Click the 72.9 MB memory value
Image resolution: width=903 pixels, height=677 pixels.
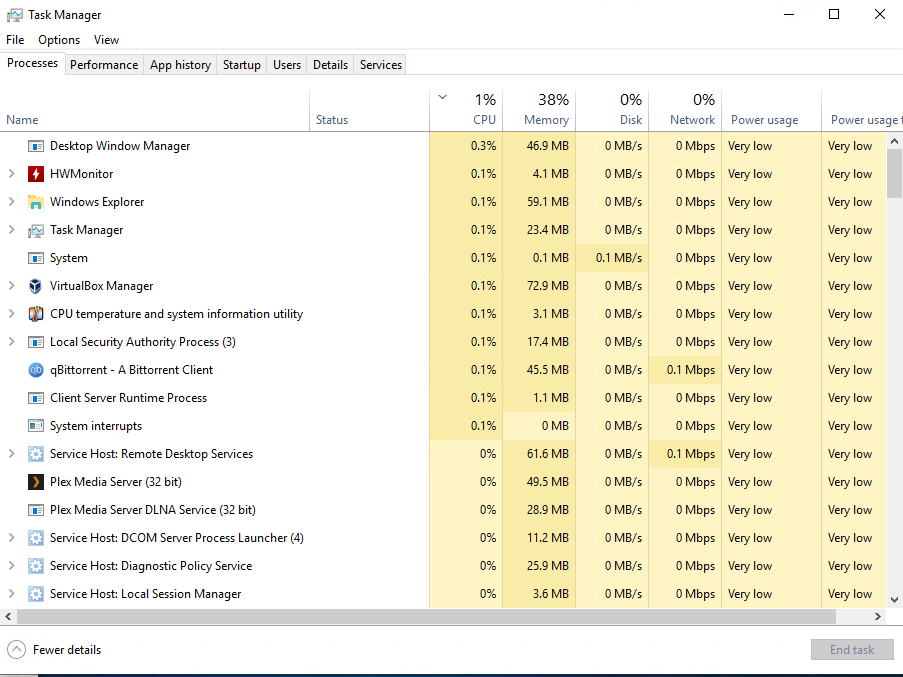click(548, 286)
